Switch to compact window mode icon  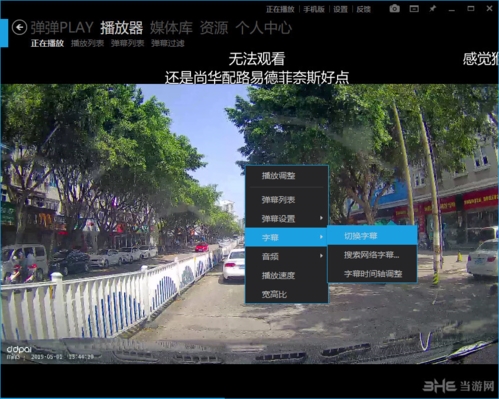[x=414, y=9]
